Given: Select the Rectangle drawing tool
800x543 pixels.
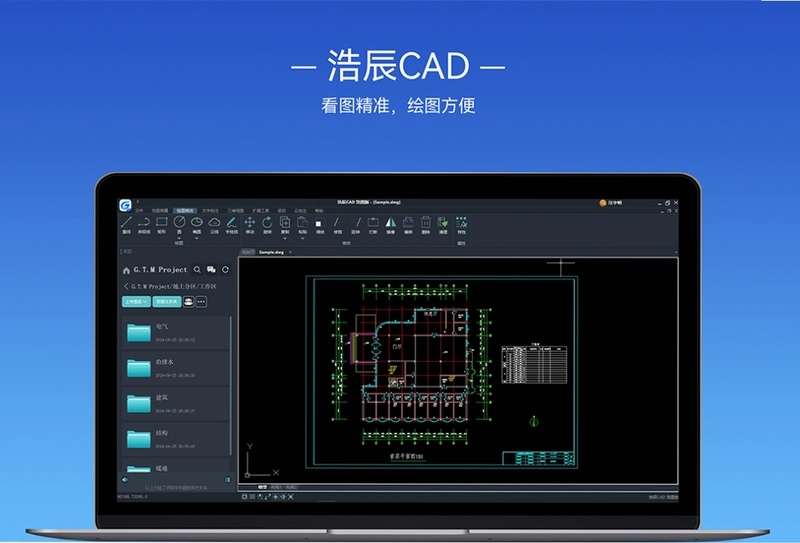Looking at the screenshot, I should [x=162, y=225].
